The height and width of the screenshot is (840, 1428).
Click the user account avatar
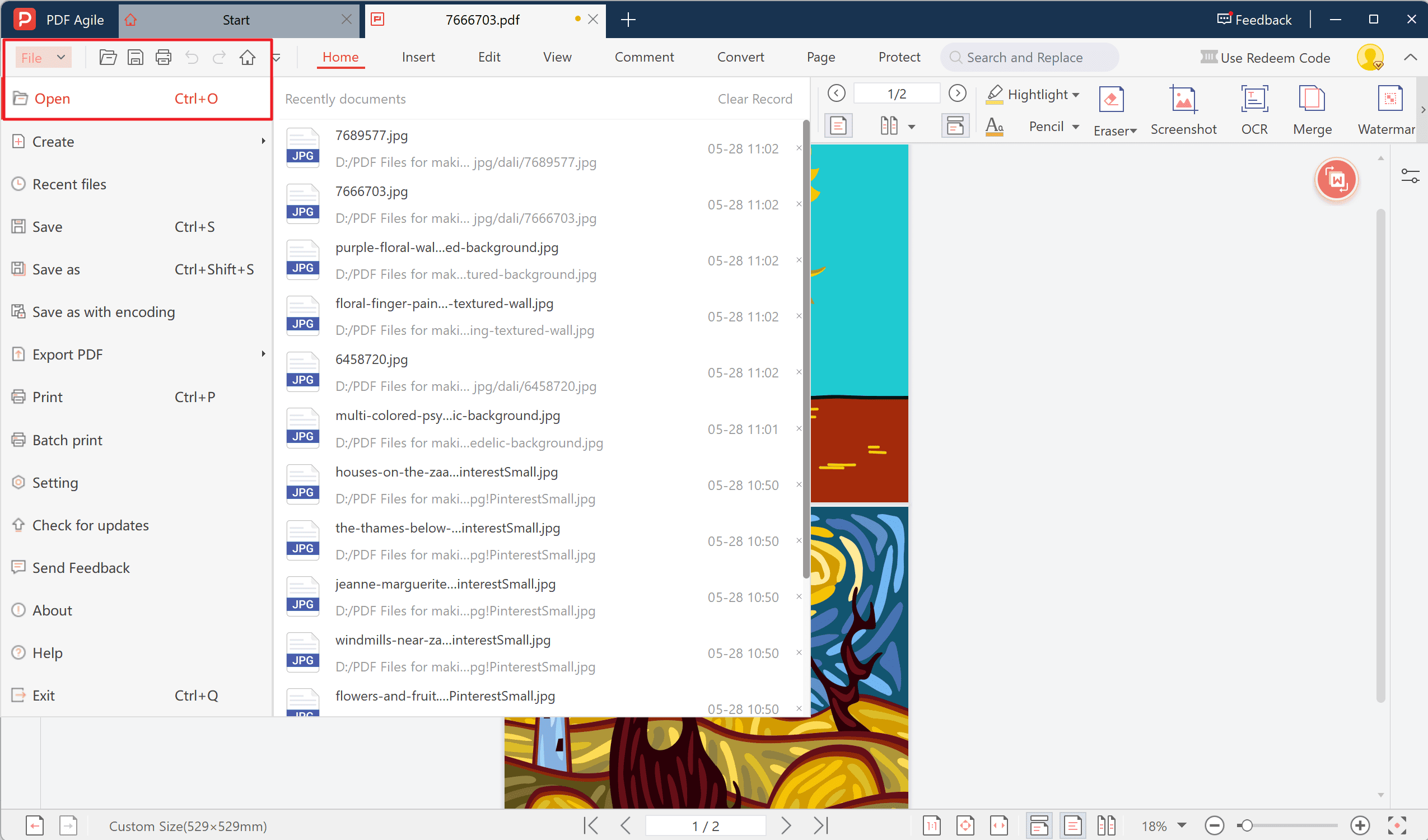[x=1370, y=57]
